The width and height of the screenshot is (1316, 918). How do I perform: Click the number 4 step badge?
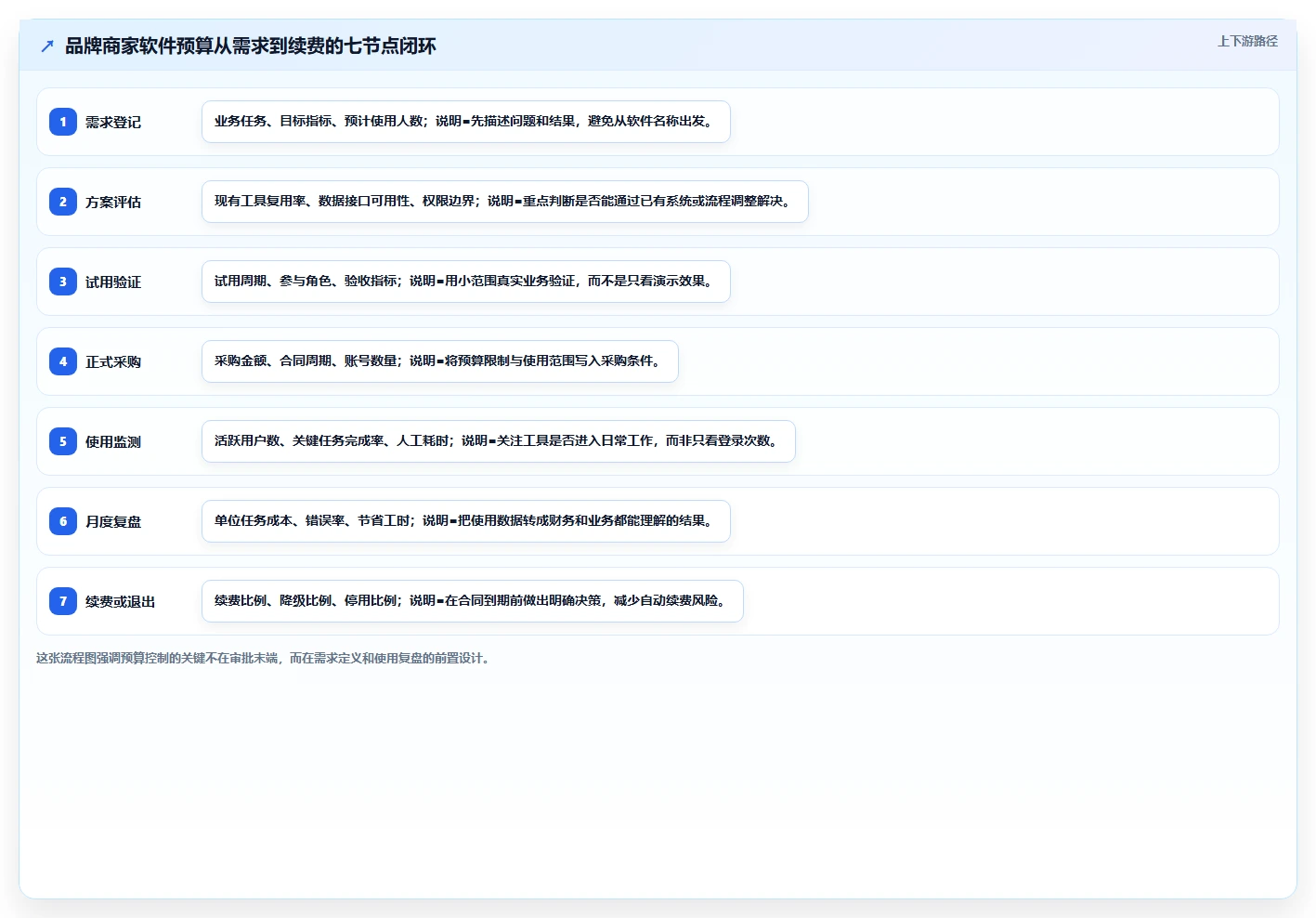(x=63, y=361)
